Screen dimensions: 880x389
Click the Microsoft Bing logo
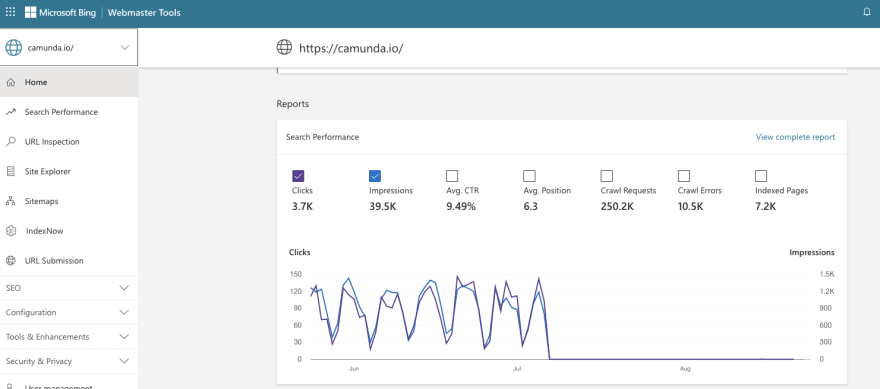coord(60,12)
